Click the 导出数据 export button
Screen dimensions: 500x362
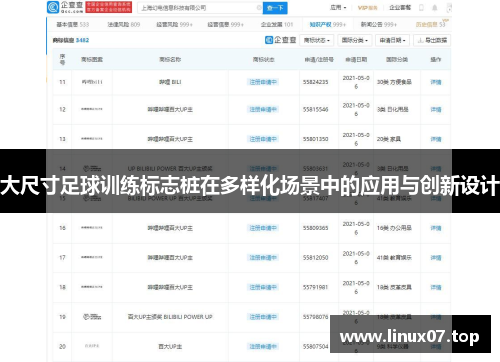[x=432, y=40]
